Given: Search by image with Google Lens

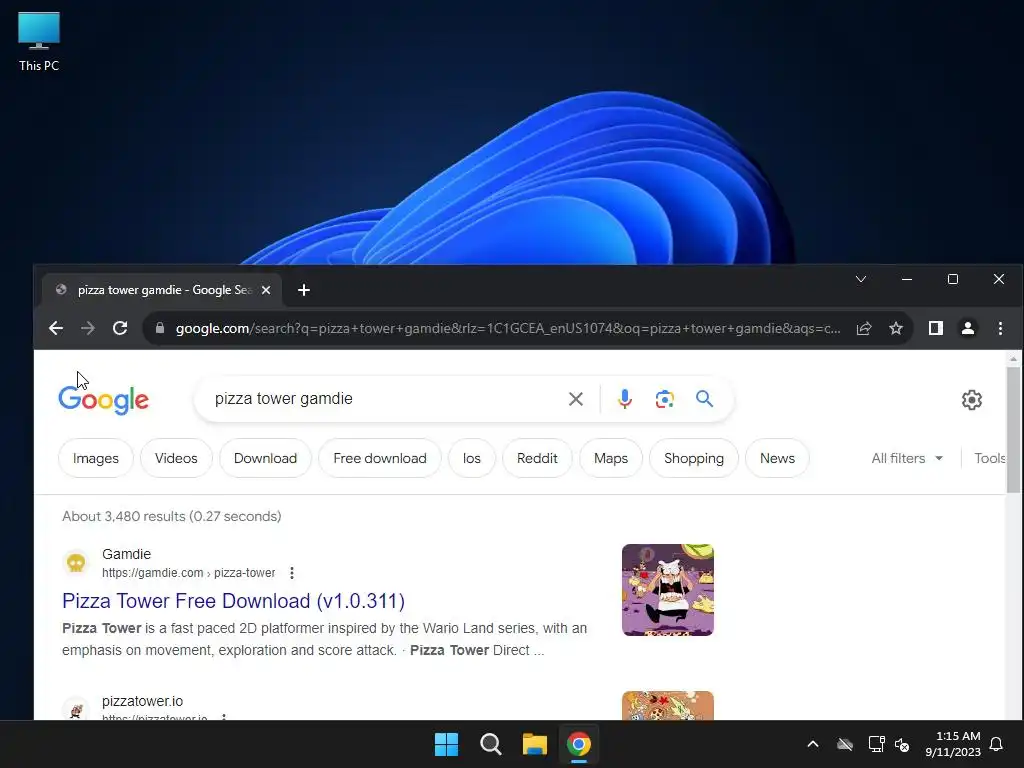Looking at the screenshot, I should 664,399.
